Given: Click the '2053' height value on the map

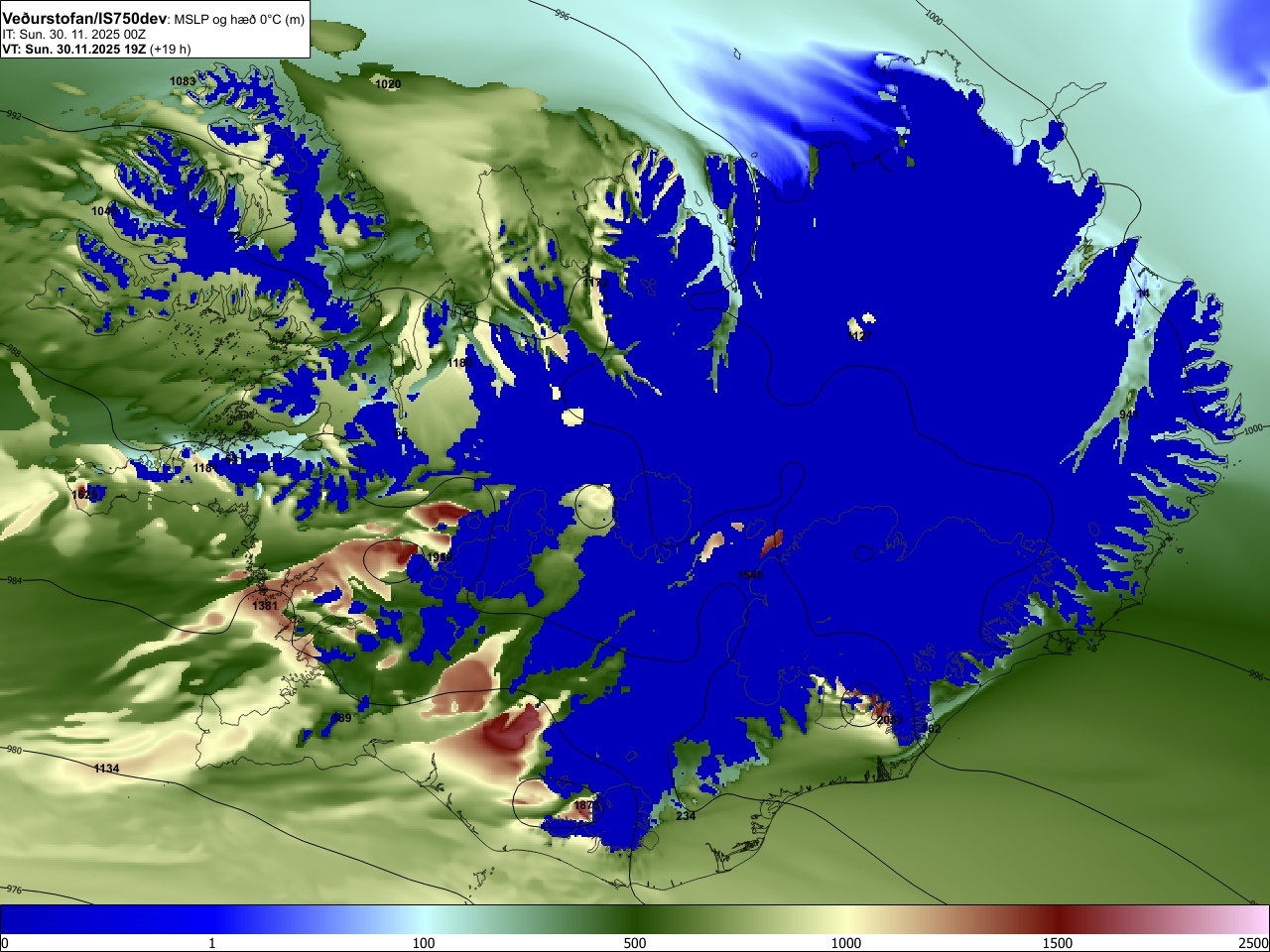Looking at the screenshot, I should pos(890,720).
